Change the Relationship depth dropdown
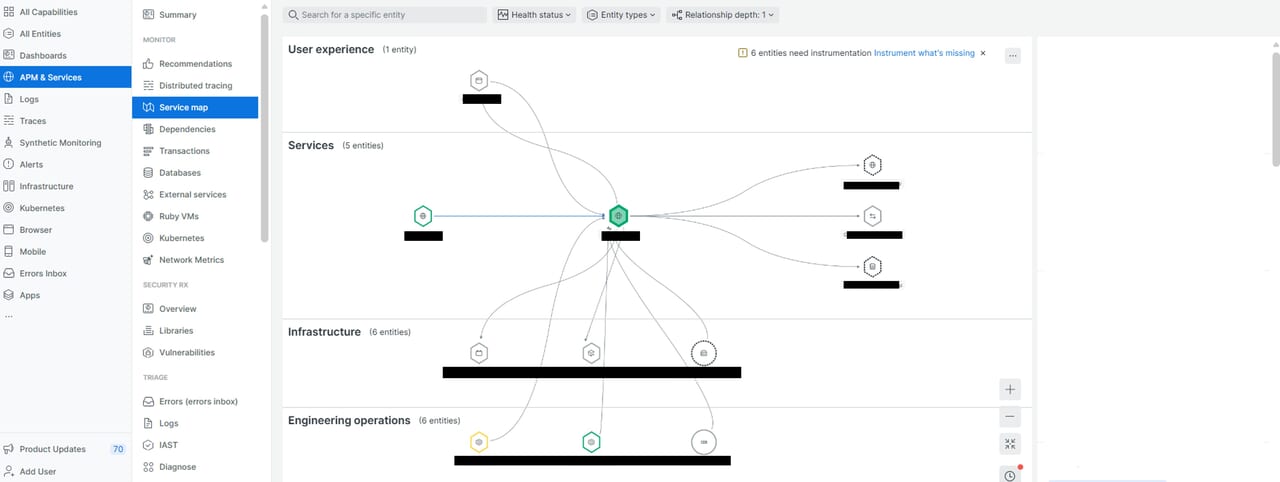 [722, 15]
